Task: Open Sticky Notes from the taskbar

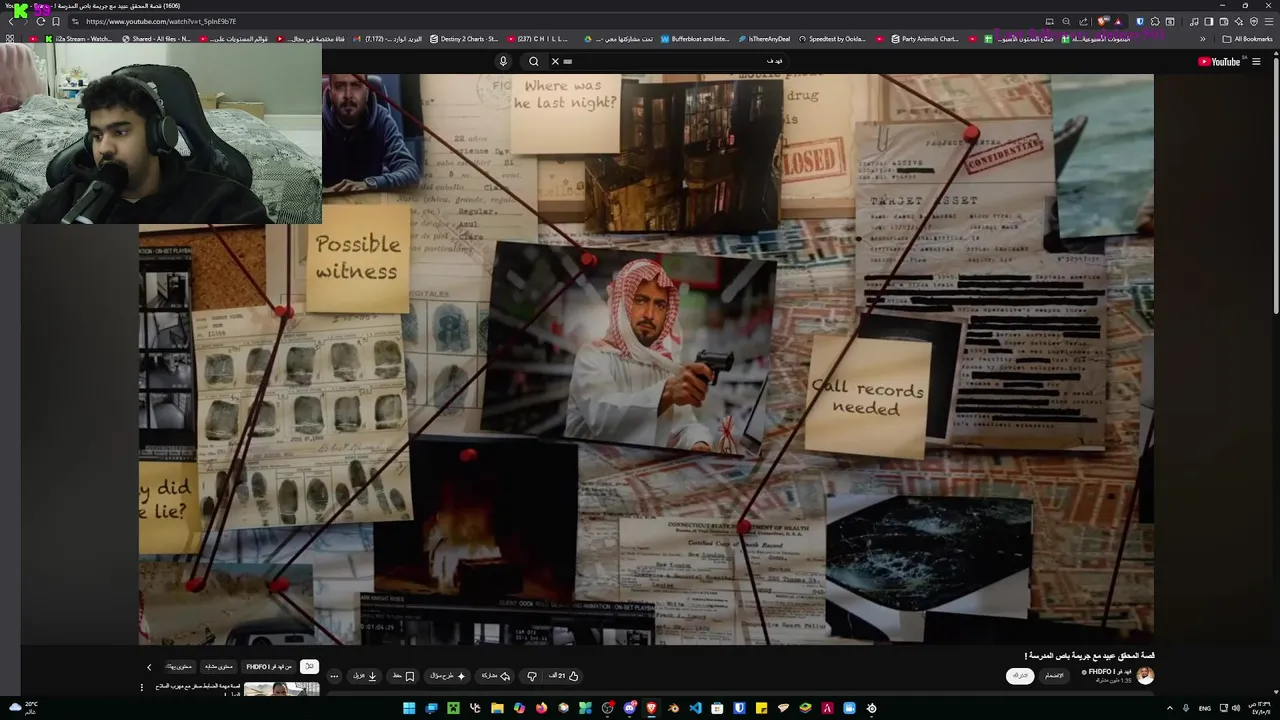Action: click(x=761, y=708)
